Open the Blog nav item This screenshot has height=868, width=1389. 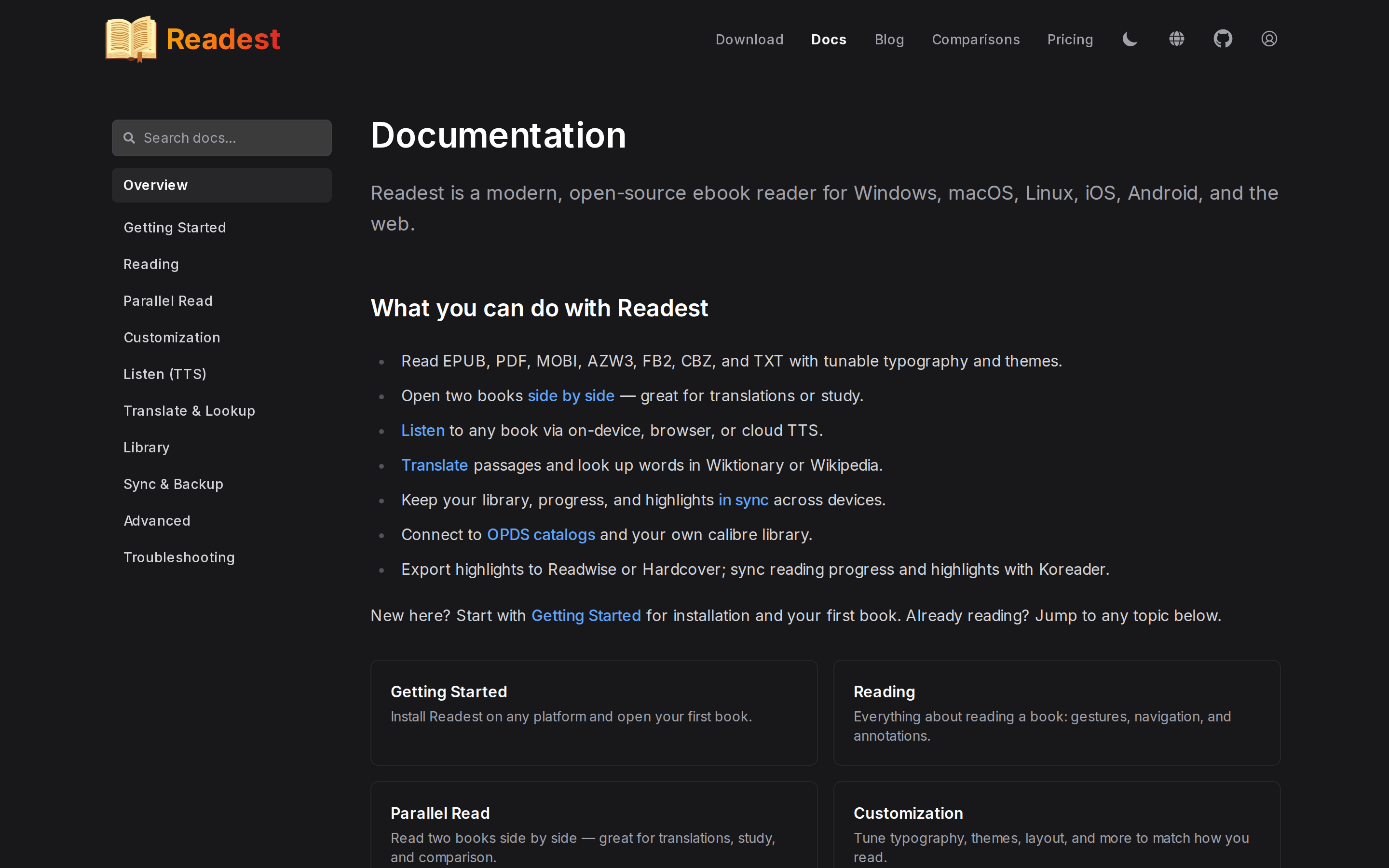889,39
